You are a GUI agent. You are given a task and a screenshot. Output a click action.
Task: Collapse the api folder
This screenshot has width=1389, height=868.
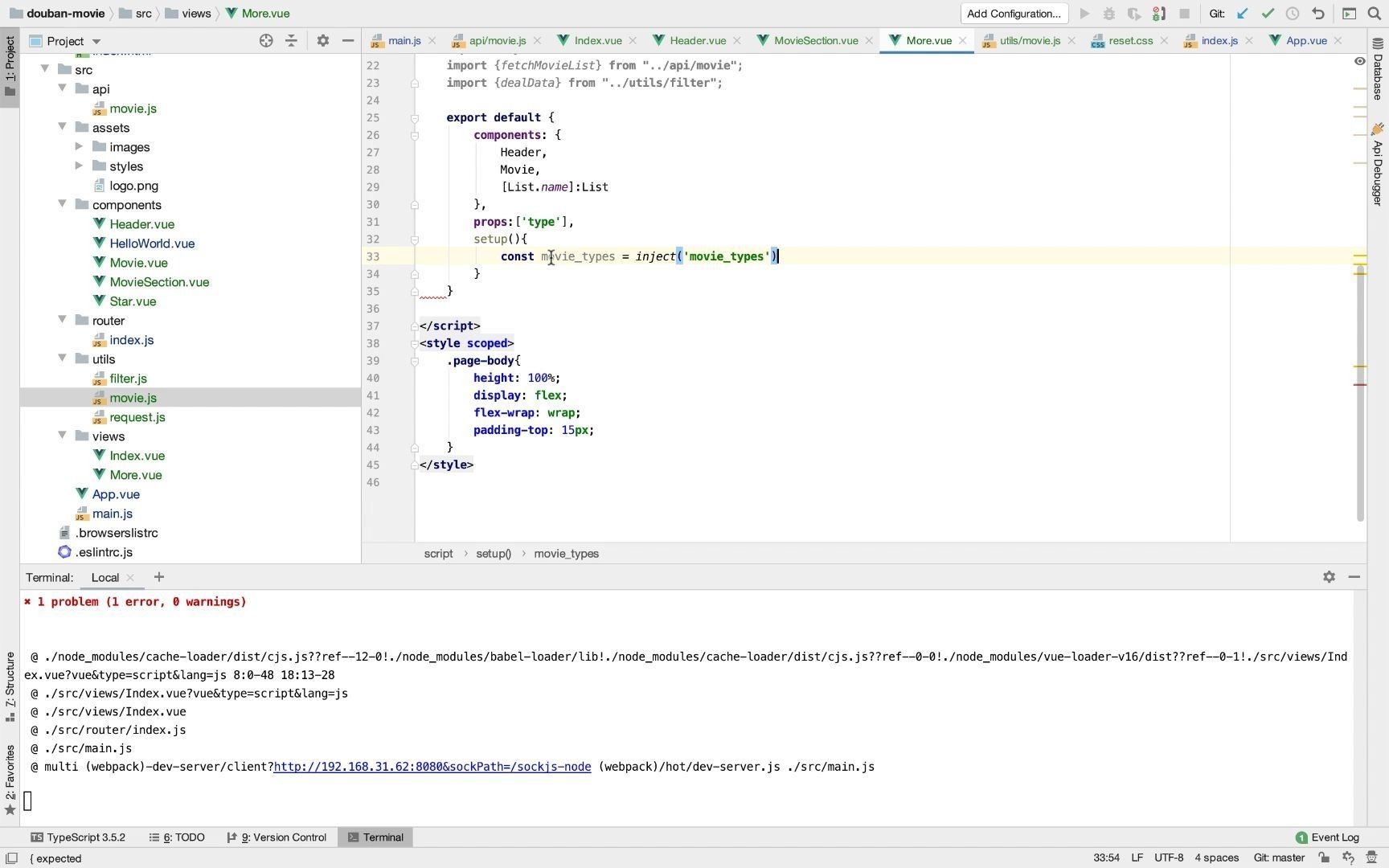point(62,88)
